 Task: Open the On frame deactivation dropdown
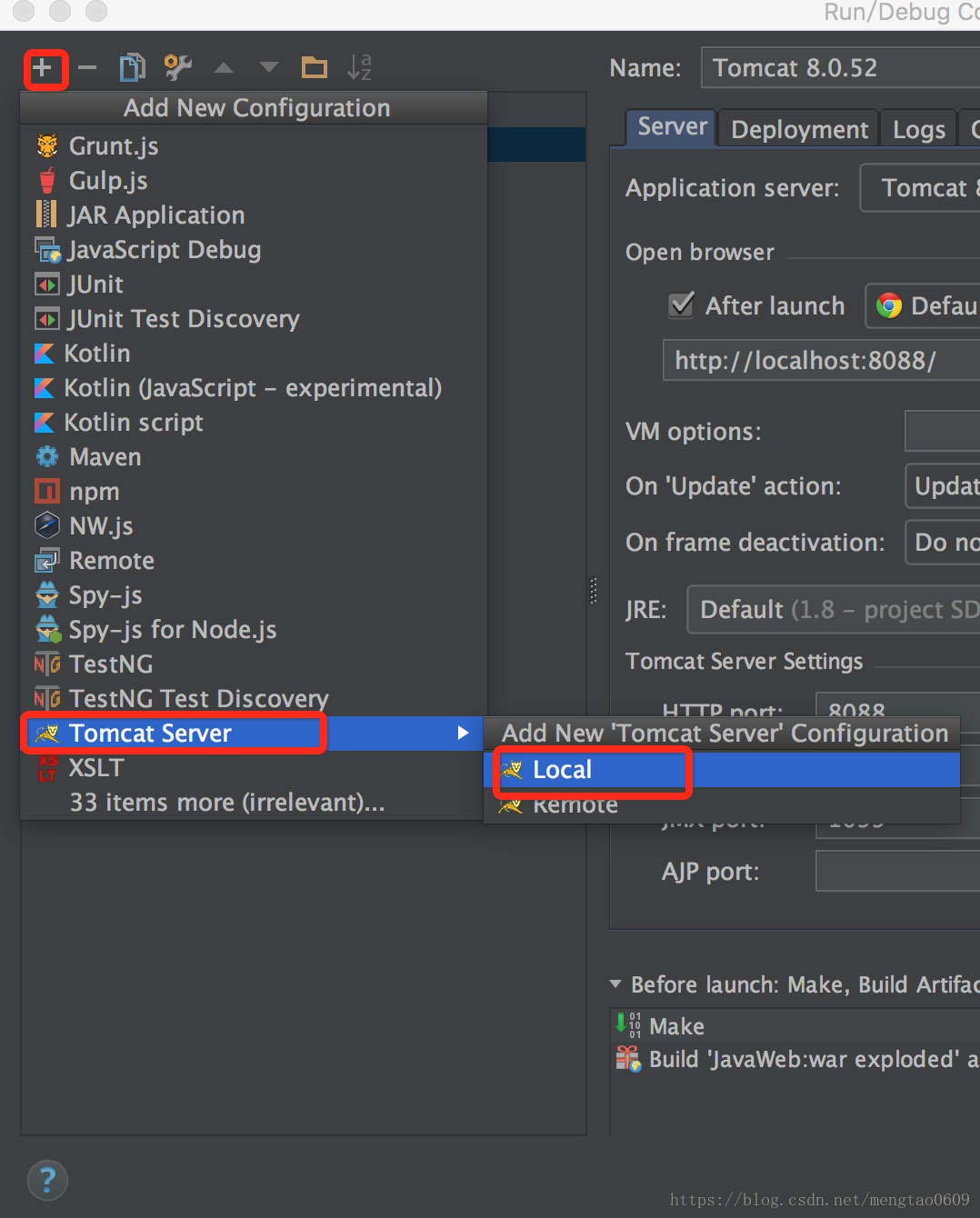942,543
